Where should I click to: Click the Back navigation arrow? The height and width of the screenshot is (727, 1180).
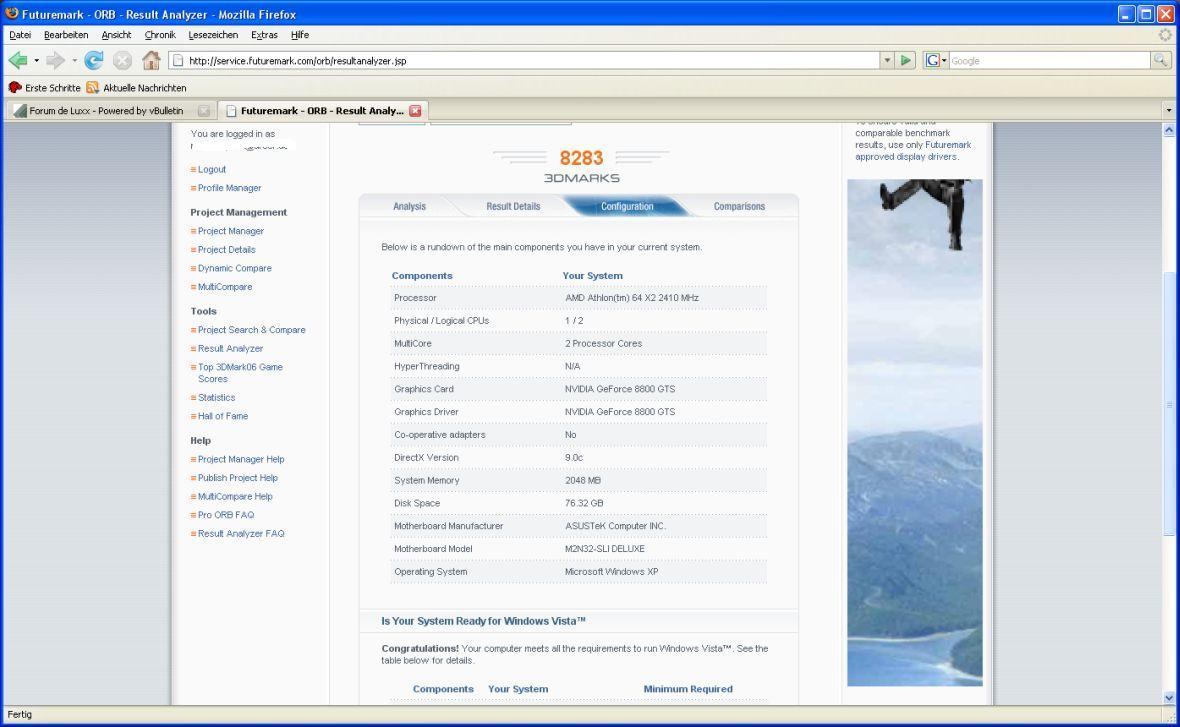pyautogui.click(x=18, y=60)
